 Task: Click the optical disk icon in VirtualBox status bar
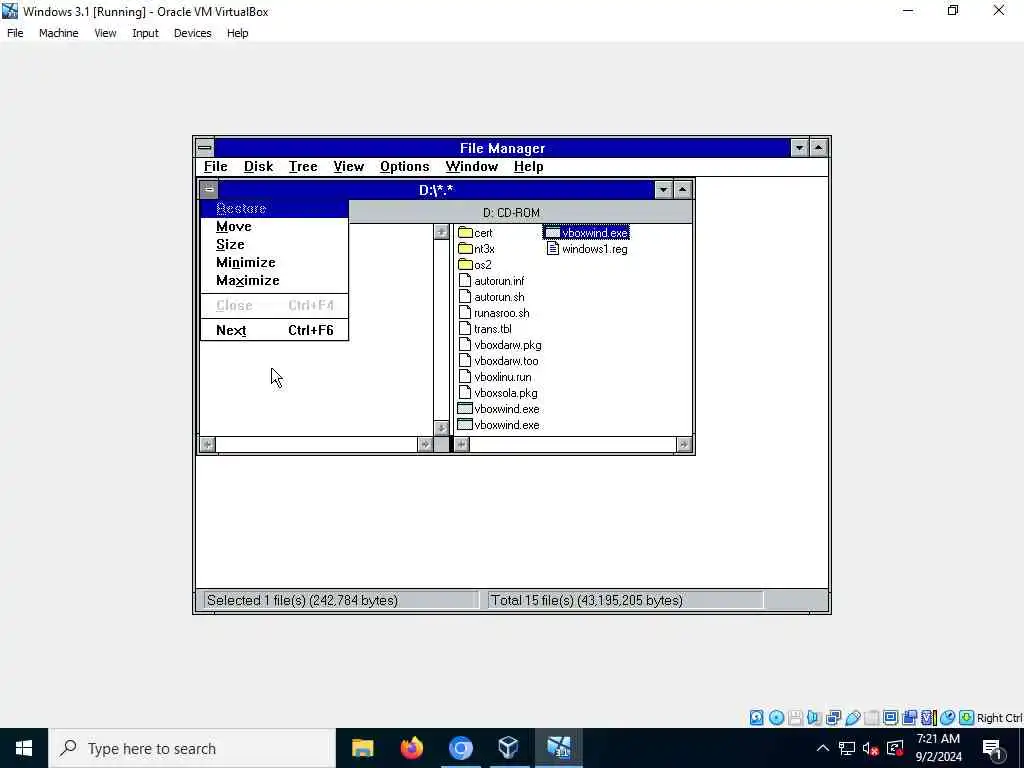point(776,718)
